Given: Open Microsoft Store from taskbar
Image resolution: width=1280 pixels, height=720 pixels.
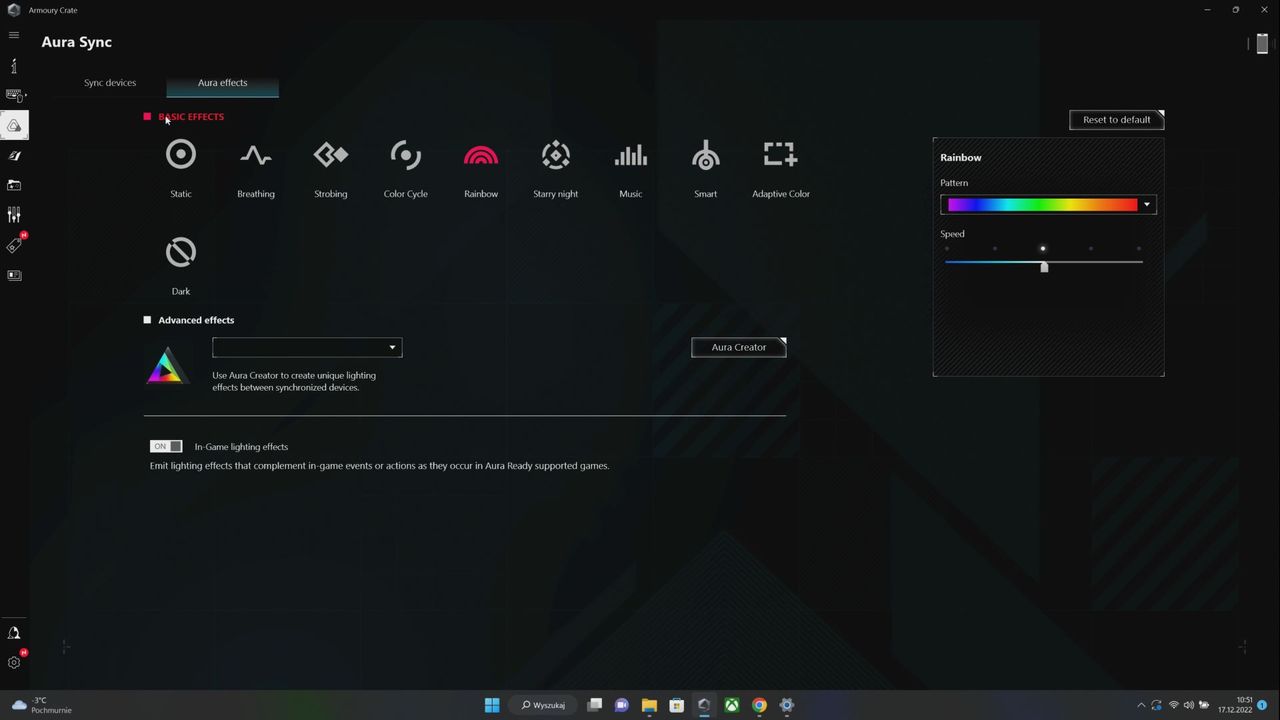Looking at the screenshot, I should click(677, 705).
